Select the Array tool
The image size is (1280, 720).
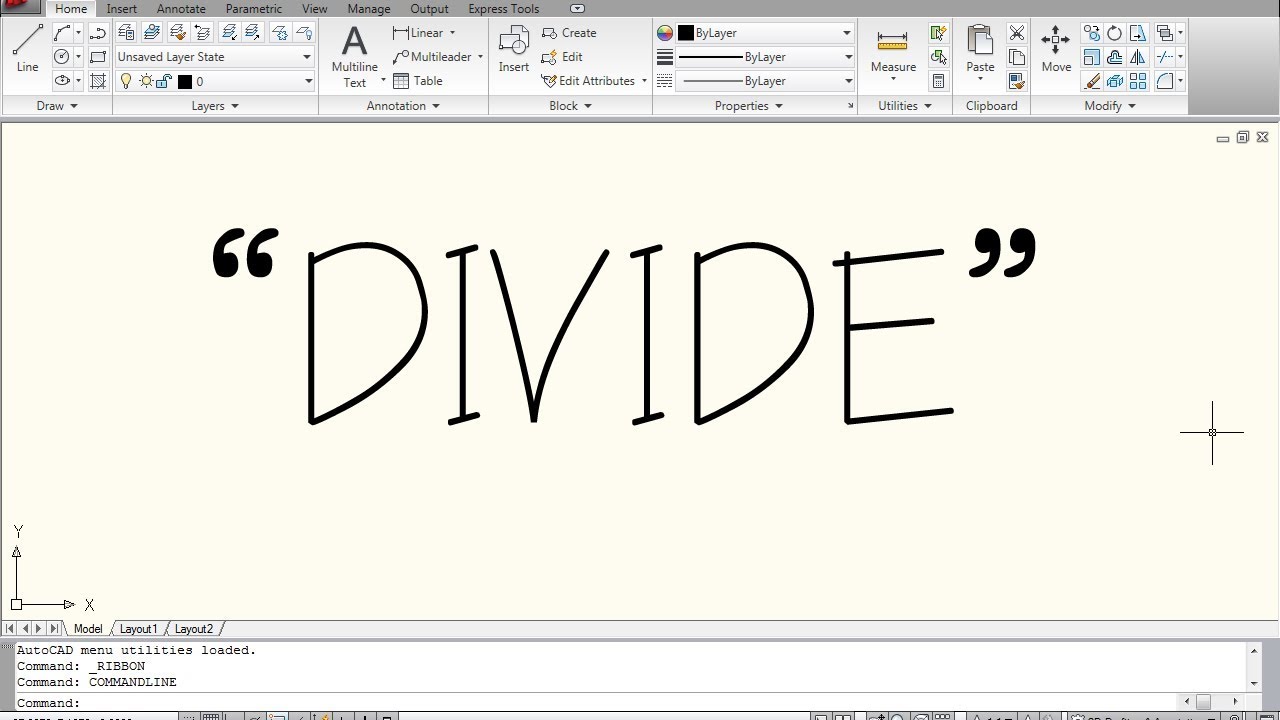click(x=1137, y=81)
